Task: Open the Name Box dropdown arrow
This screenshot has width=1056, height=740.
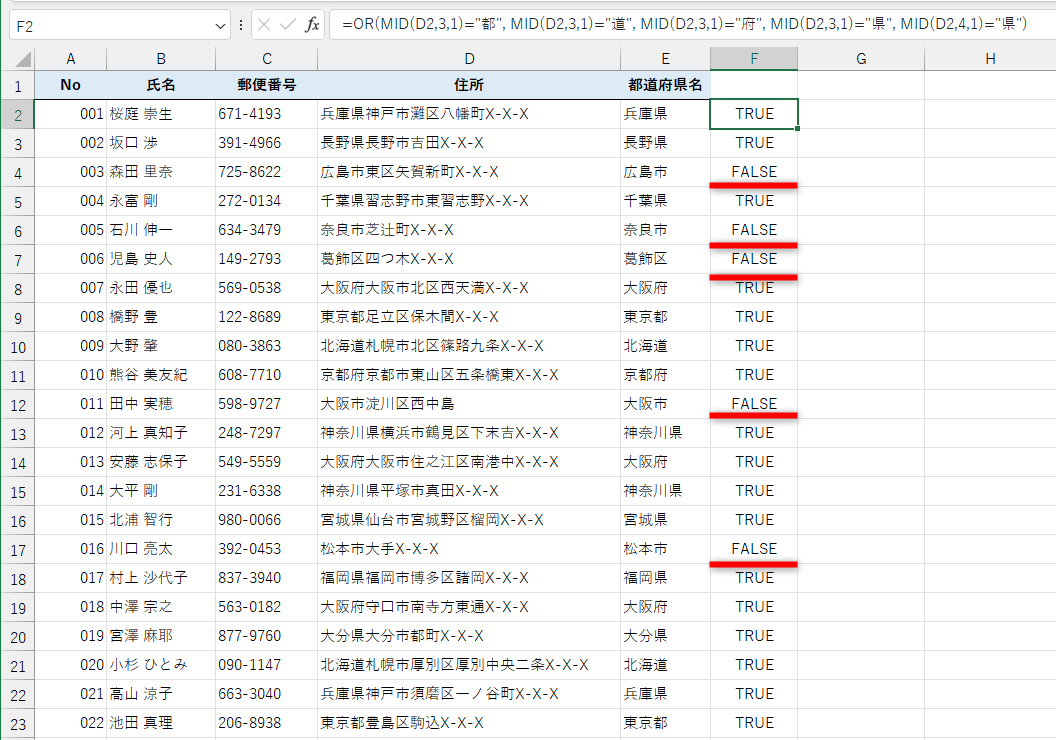Action: [220, 26]
